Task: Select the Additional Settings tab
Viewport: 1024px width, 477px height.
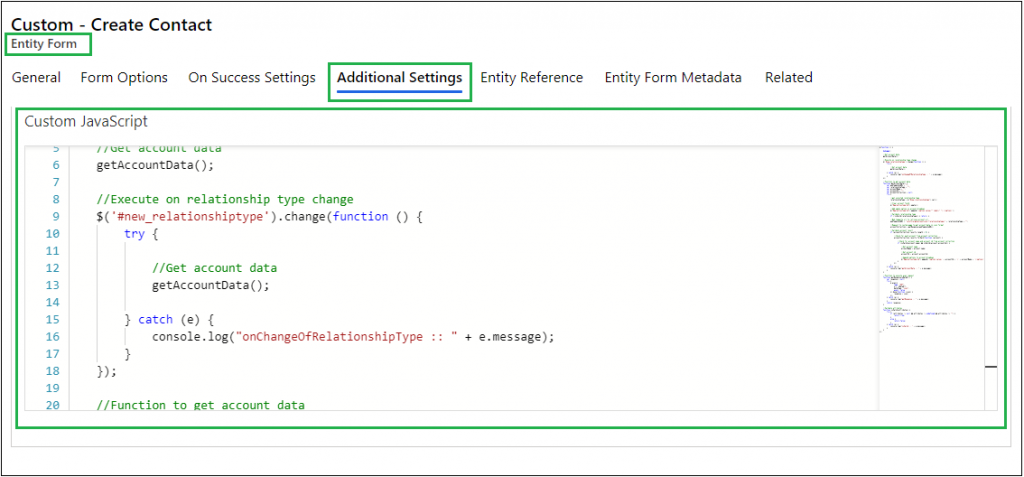Action: click(x=399, y=78)
